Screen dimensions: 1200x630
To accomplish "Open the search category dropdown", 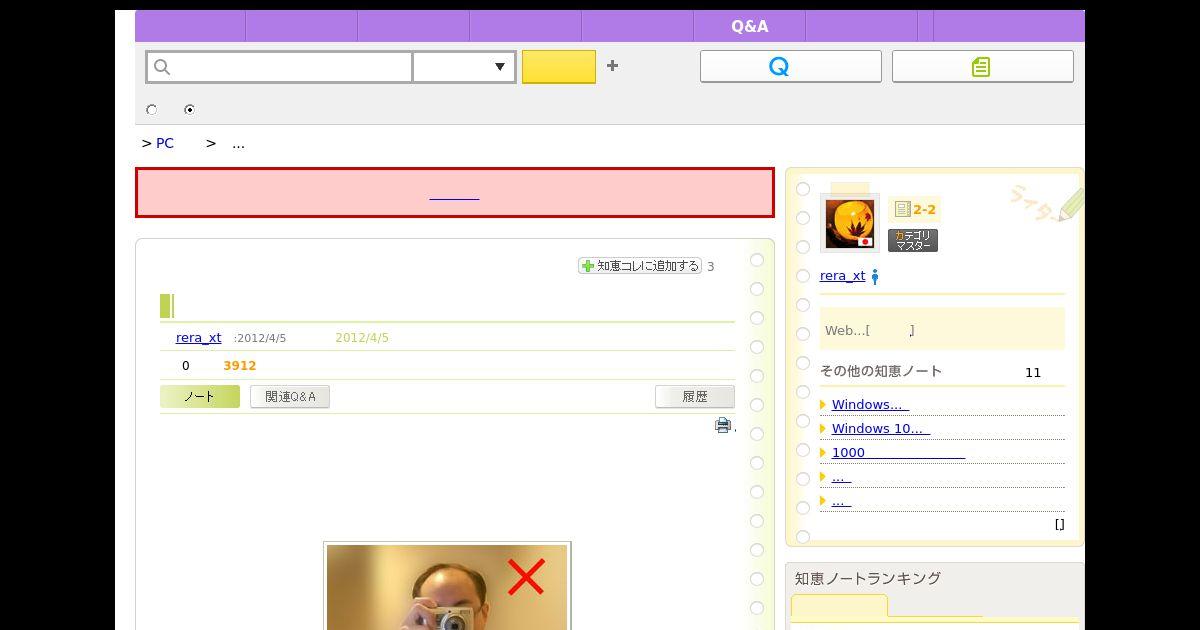I will pos(465,67).
